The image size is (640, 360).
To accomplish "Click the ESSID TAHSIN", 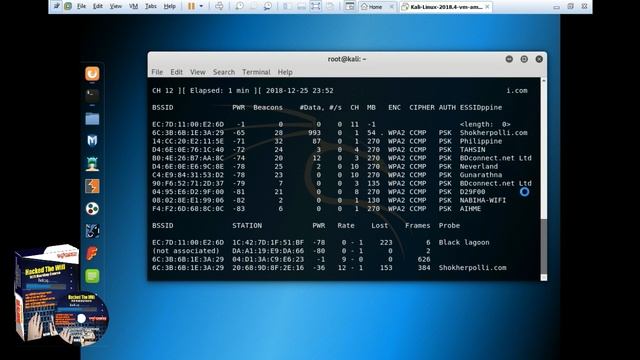I will pos(472,149).
